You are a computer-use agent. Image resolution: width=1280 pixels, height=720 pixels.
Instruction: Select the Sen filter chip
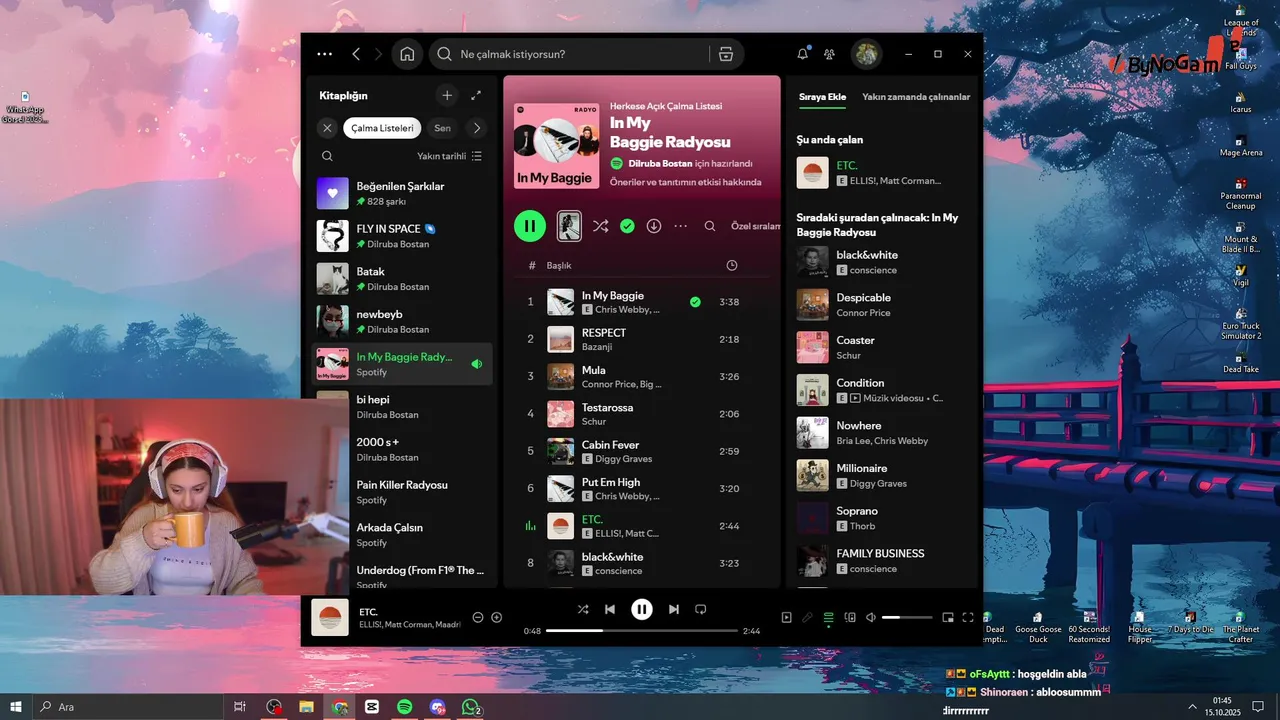pos(441,128)
